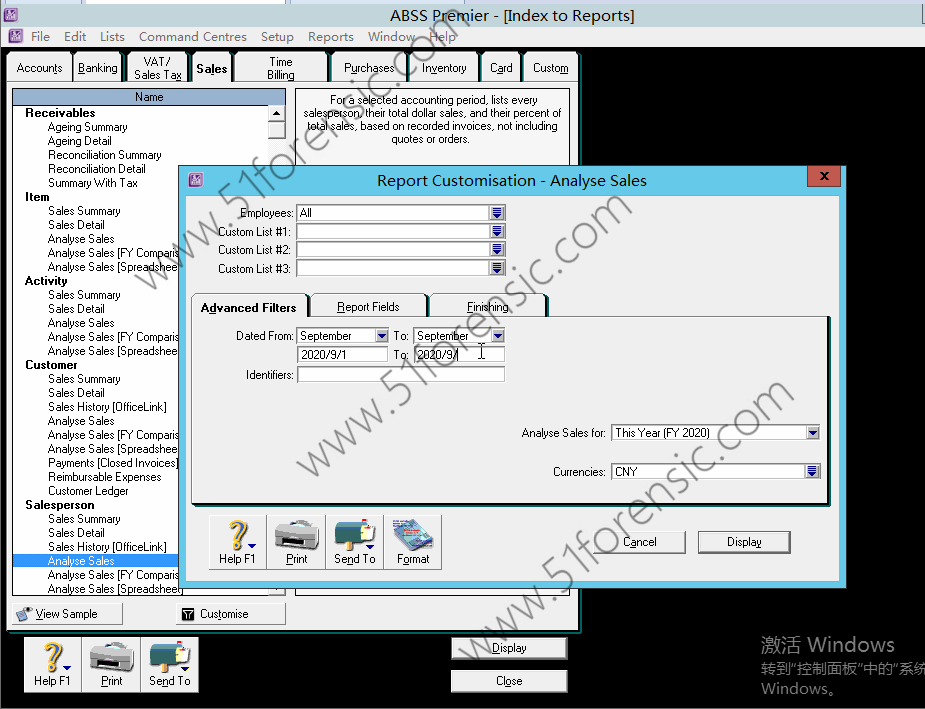Click the Help F1 icon at bottom left
The height and width of the screenshot is (709, 925).
(x=51, y=663)
